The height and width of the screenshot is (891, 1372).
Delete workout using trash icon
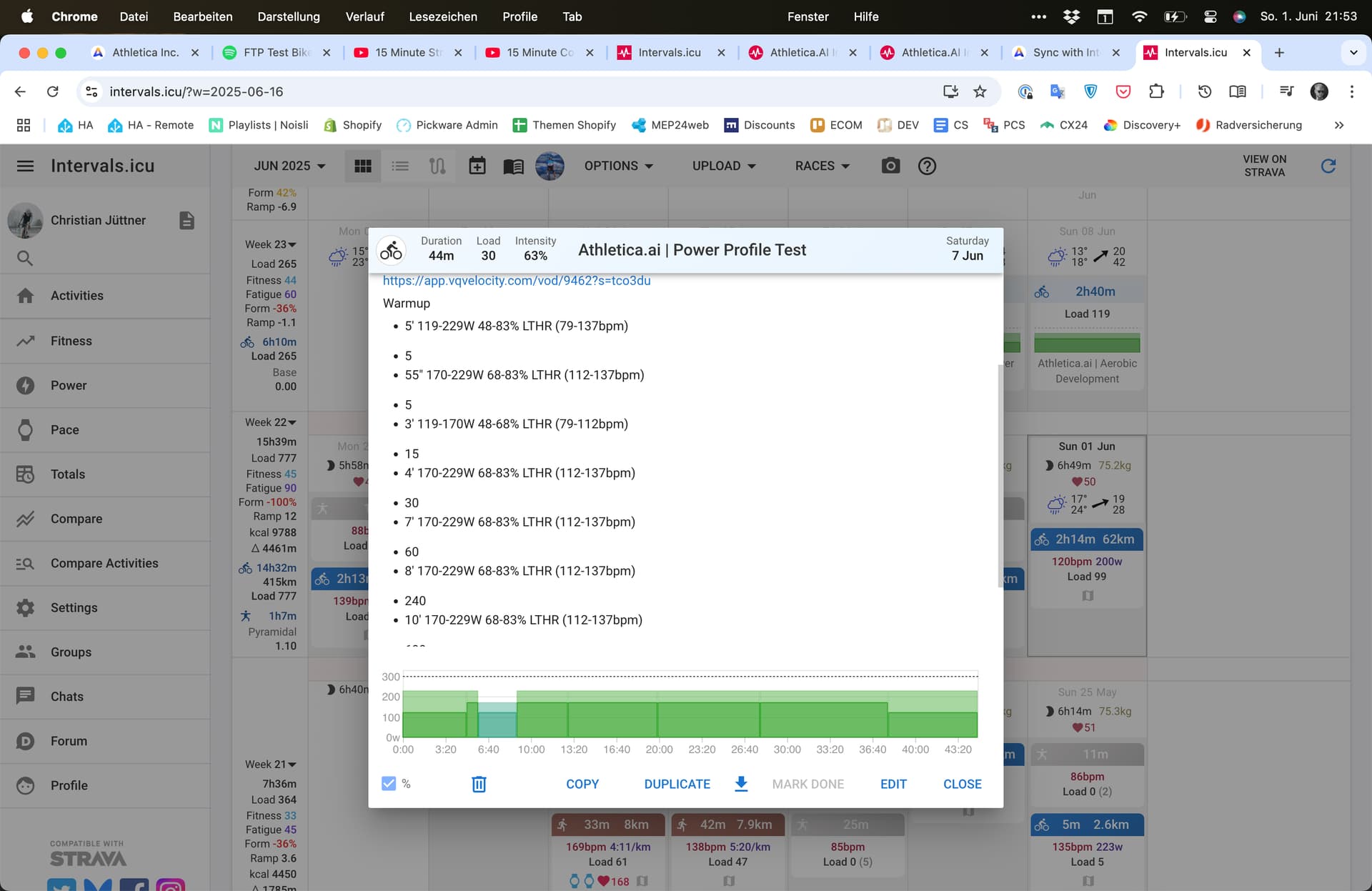479,784
